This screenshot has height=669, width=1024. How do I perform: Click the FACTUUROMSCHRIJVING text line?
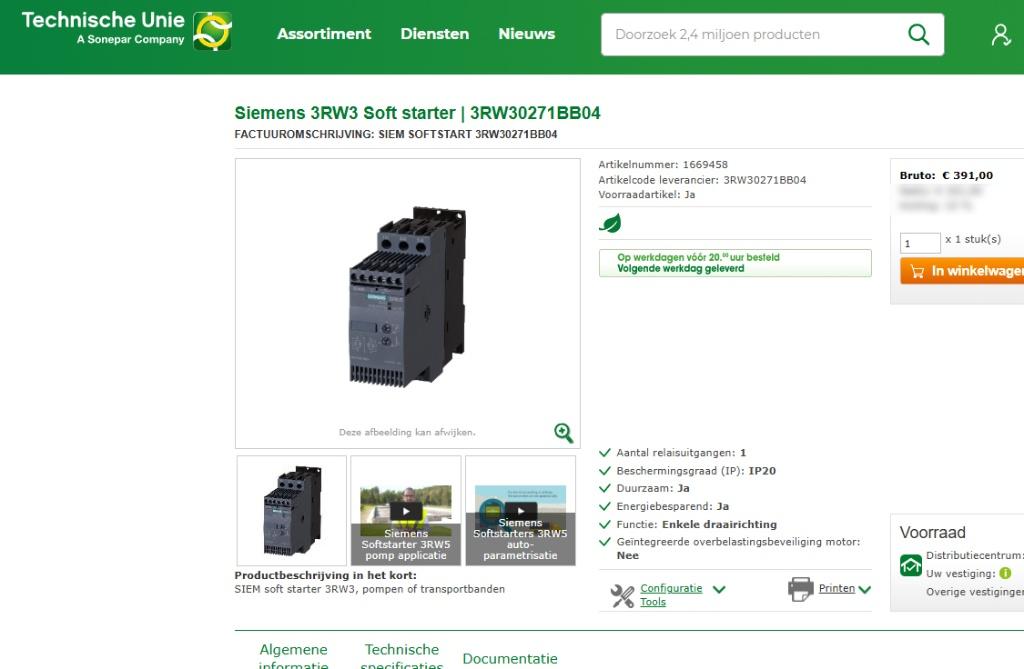(396, 134)
